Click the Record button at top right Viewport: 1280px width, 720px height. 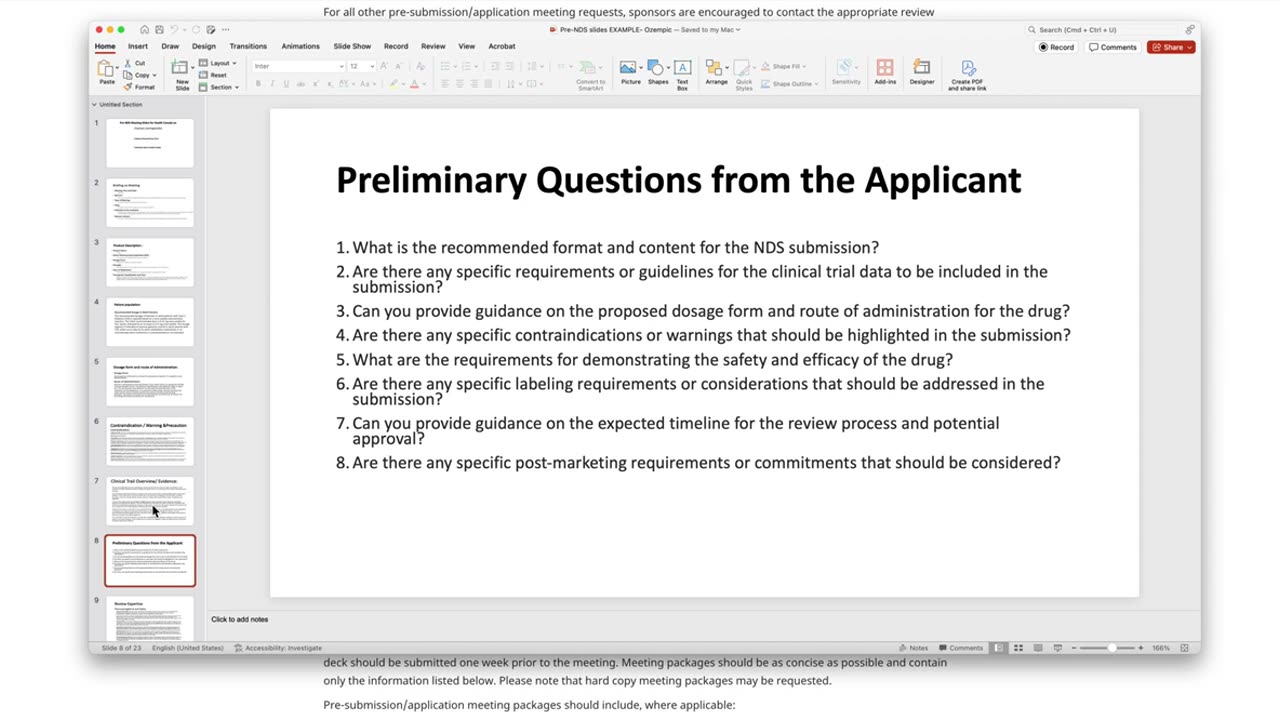point(1056,47)
